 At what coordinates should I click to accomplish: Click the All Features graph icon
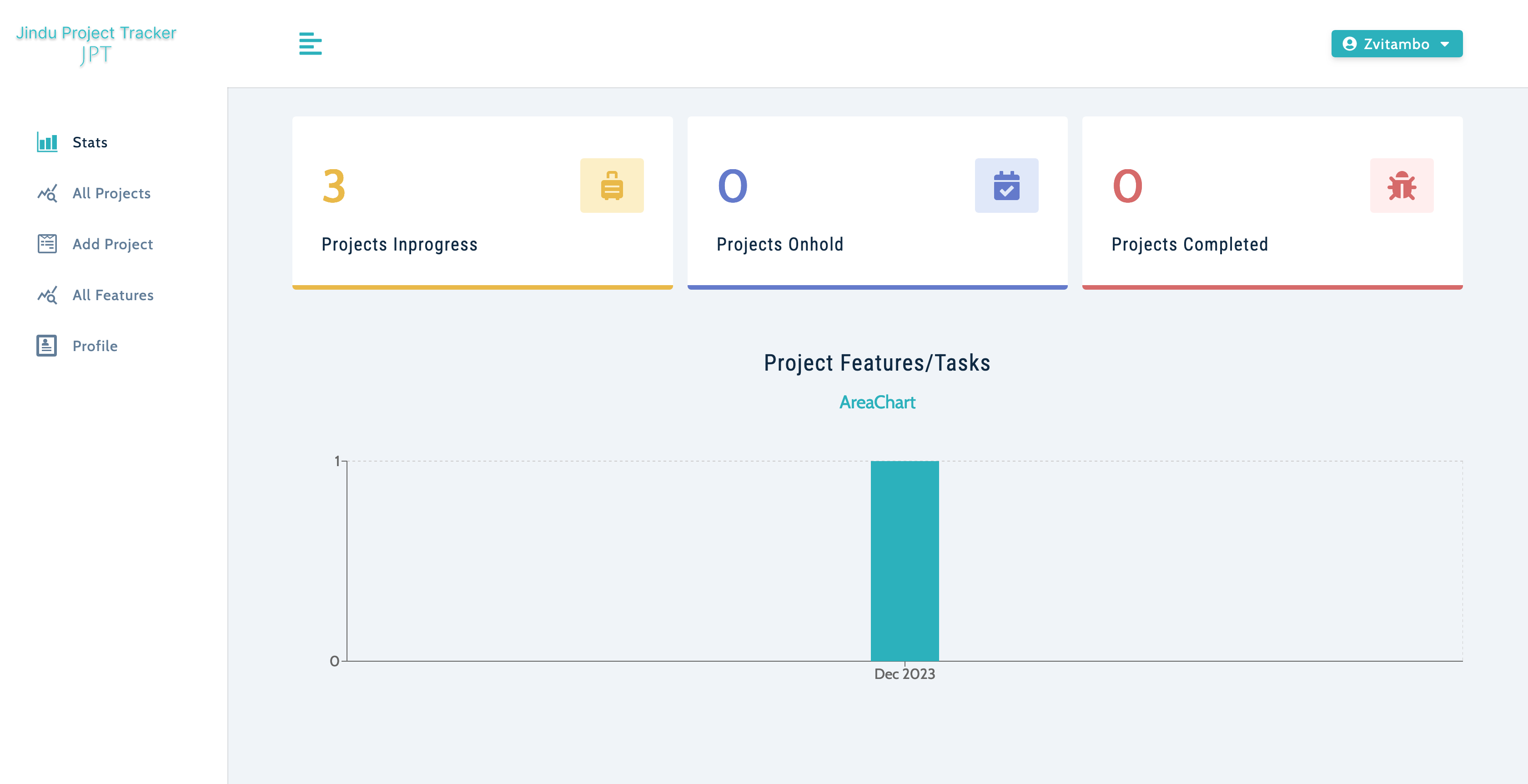(47, 295)
